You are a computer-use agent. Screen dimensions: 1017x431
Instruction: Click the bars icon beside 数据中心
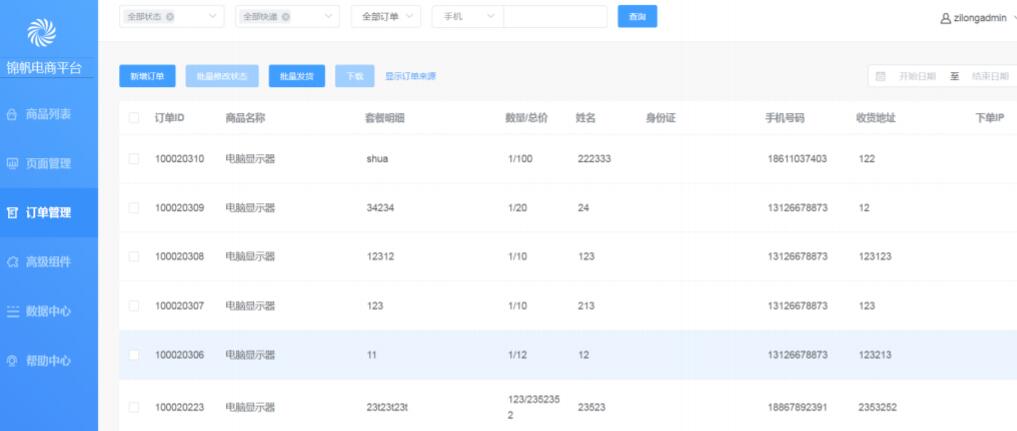[x=12, y=312]
